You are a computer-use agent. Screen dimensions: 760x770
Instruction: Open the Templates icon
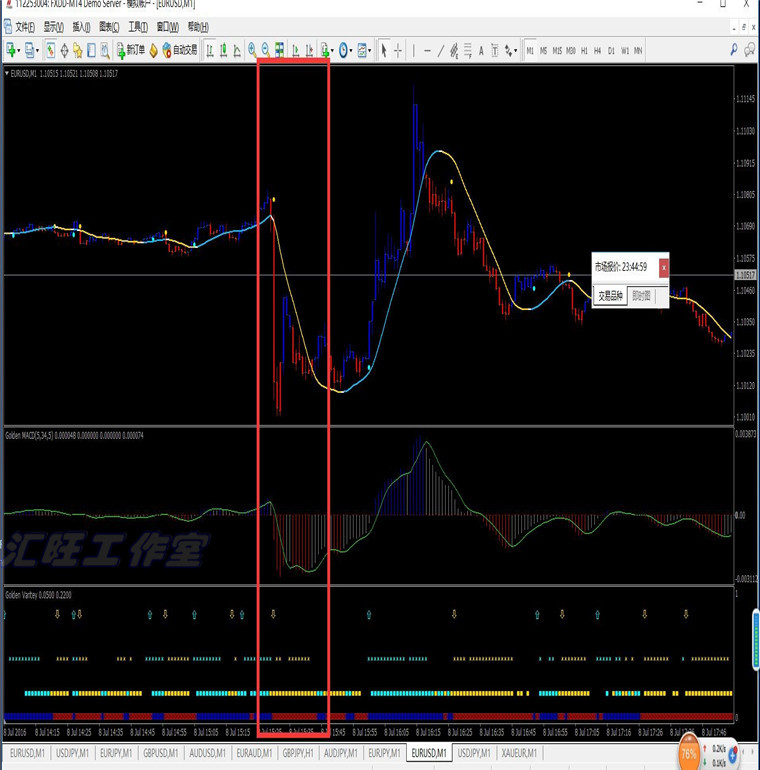(x=362, y=50)
